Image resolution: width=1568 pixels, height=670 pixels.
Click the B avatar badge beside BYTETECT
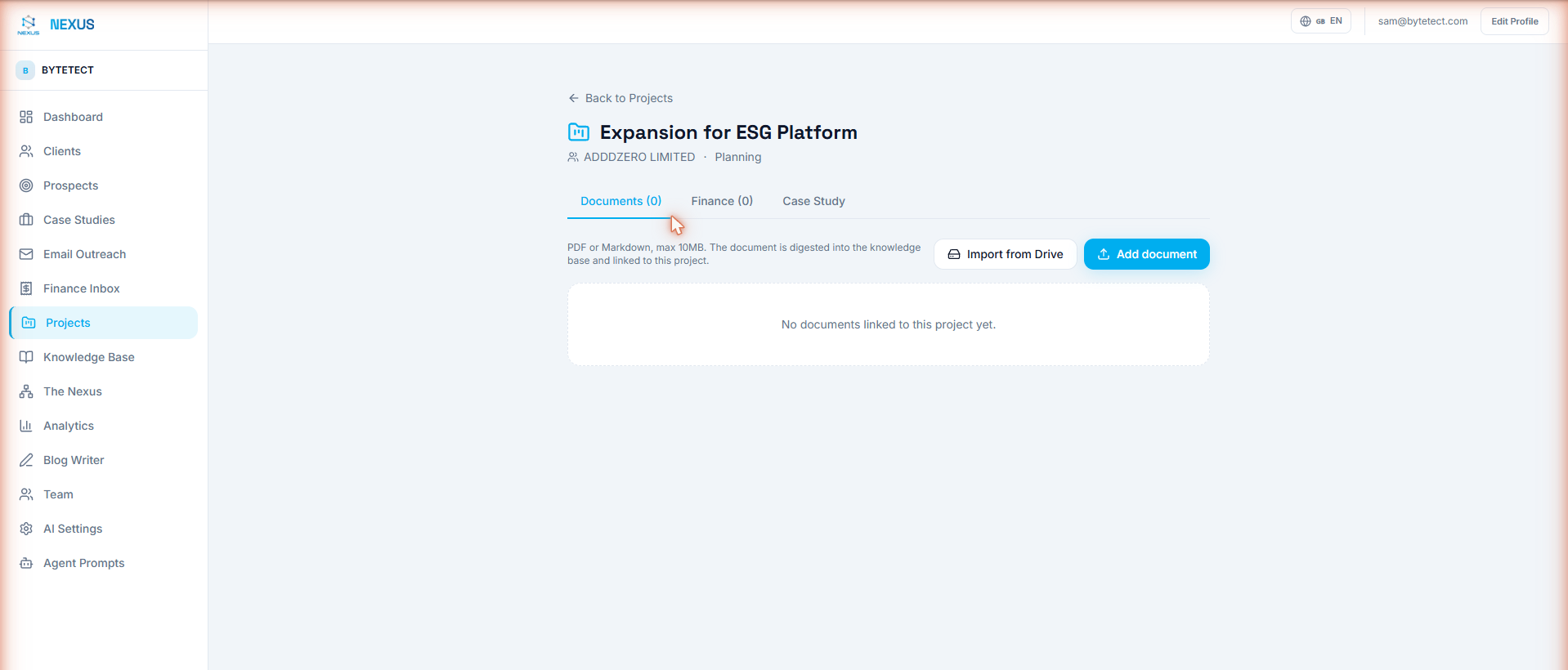tap(25, 70)
